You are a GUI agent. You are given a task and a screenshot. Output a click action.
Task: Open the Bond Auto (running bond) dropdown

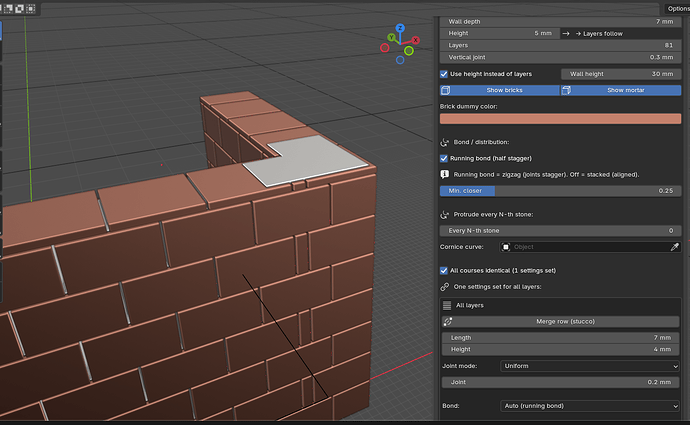coord(590,406)
